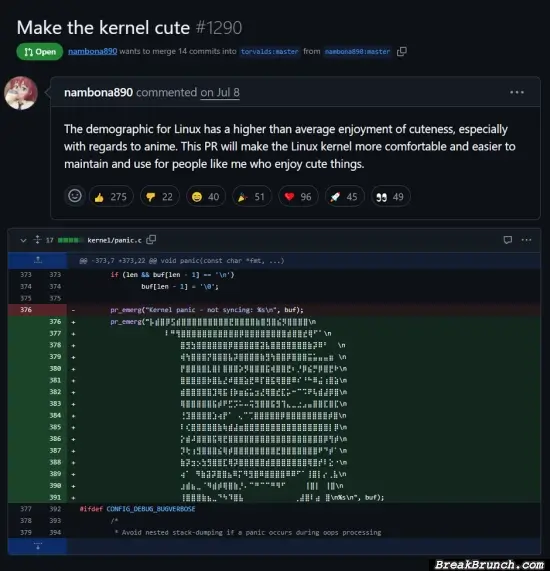Open the panic.c file options menu

tap(526, 240)
